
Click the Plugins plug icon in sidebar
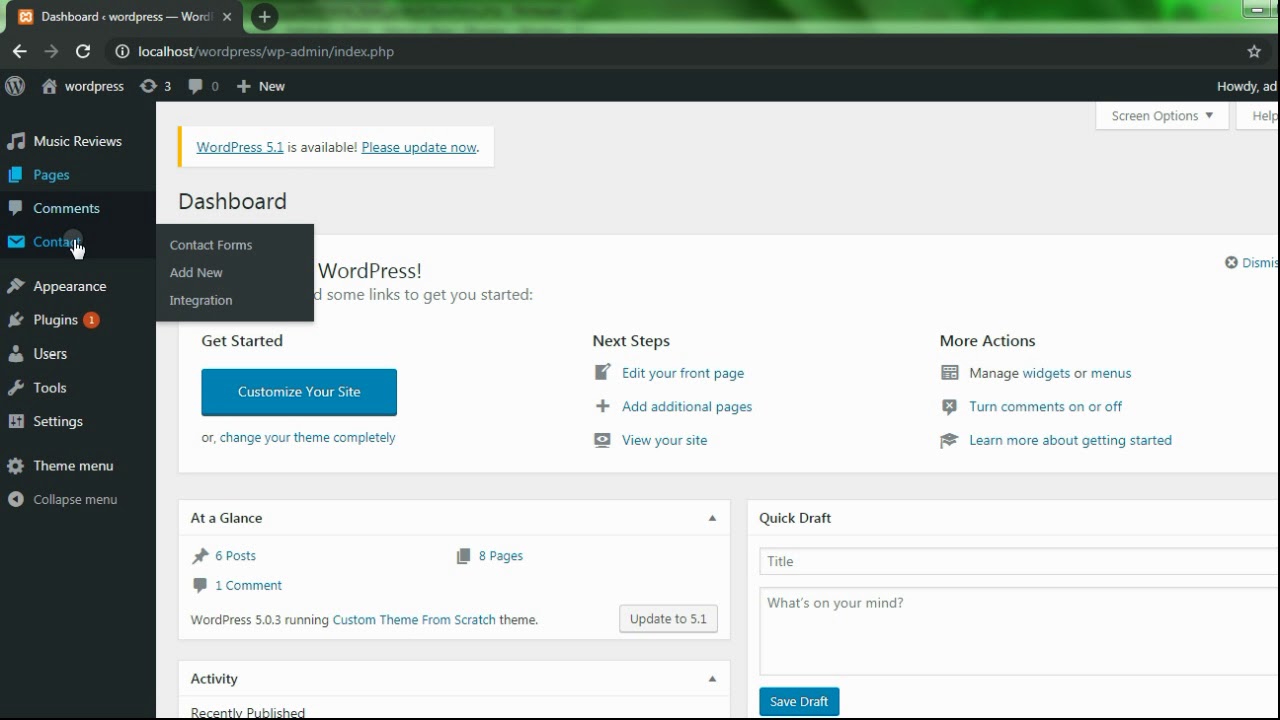pyautogui.click(x=16, y=320)
